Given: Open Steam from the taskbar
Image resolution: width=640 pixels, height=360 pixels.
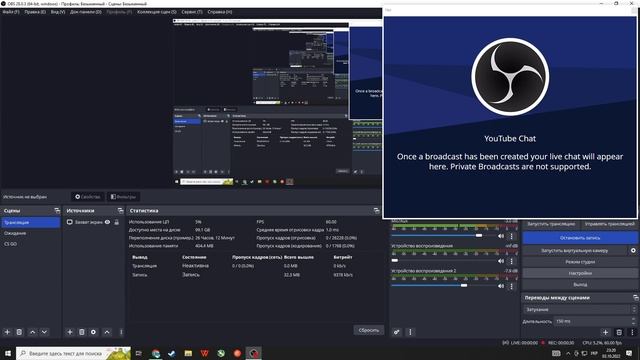Looking at the screenshot, I should tap(171, 353).
